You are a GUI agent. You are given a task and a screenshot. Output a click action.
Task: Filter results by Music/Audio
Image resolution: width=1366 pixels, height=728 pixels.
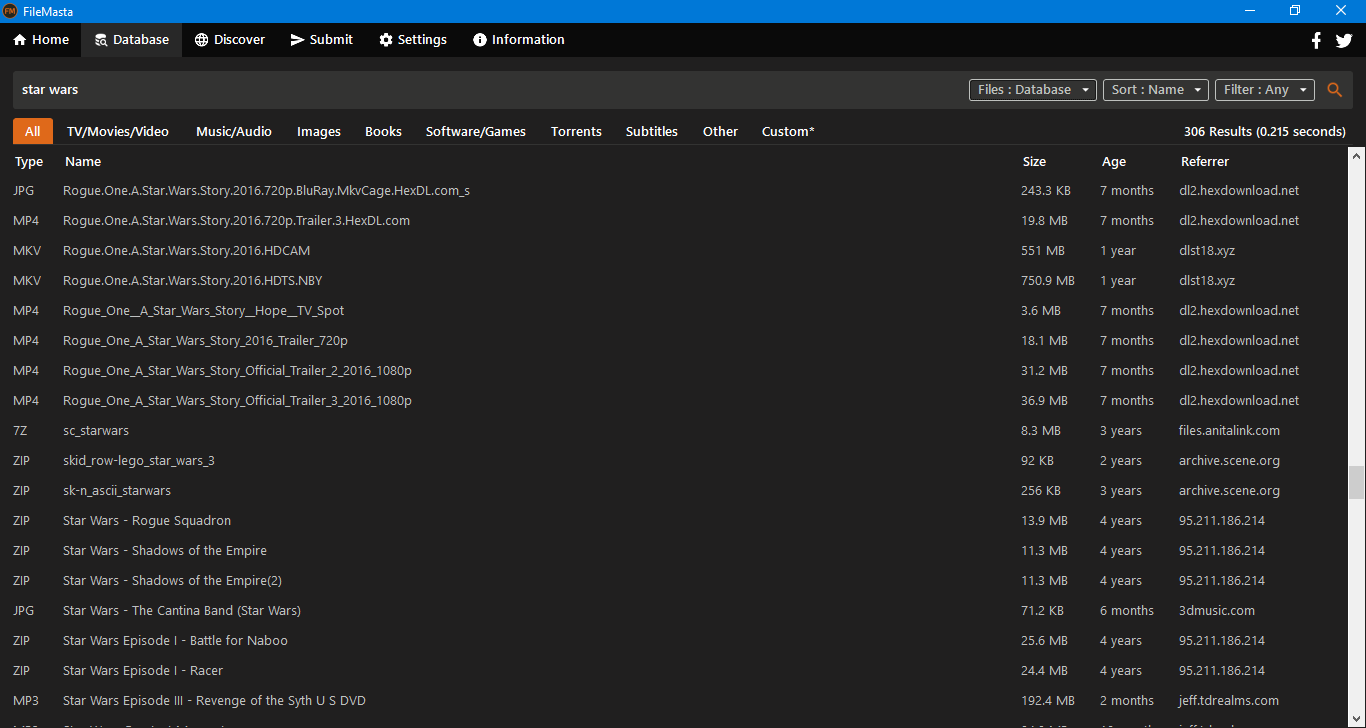coord(234,132)
